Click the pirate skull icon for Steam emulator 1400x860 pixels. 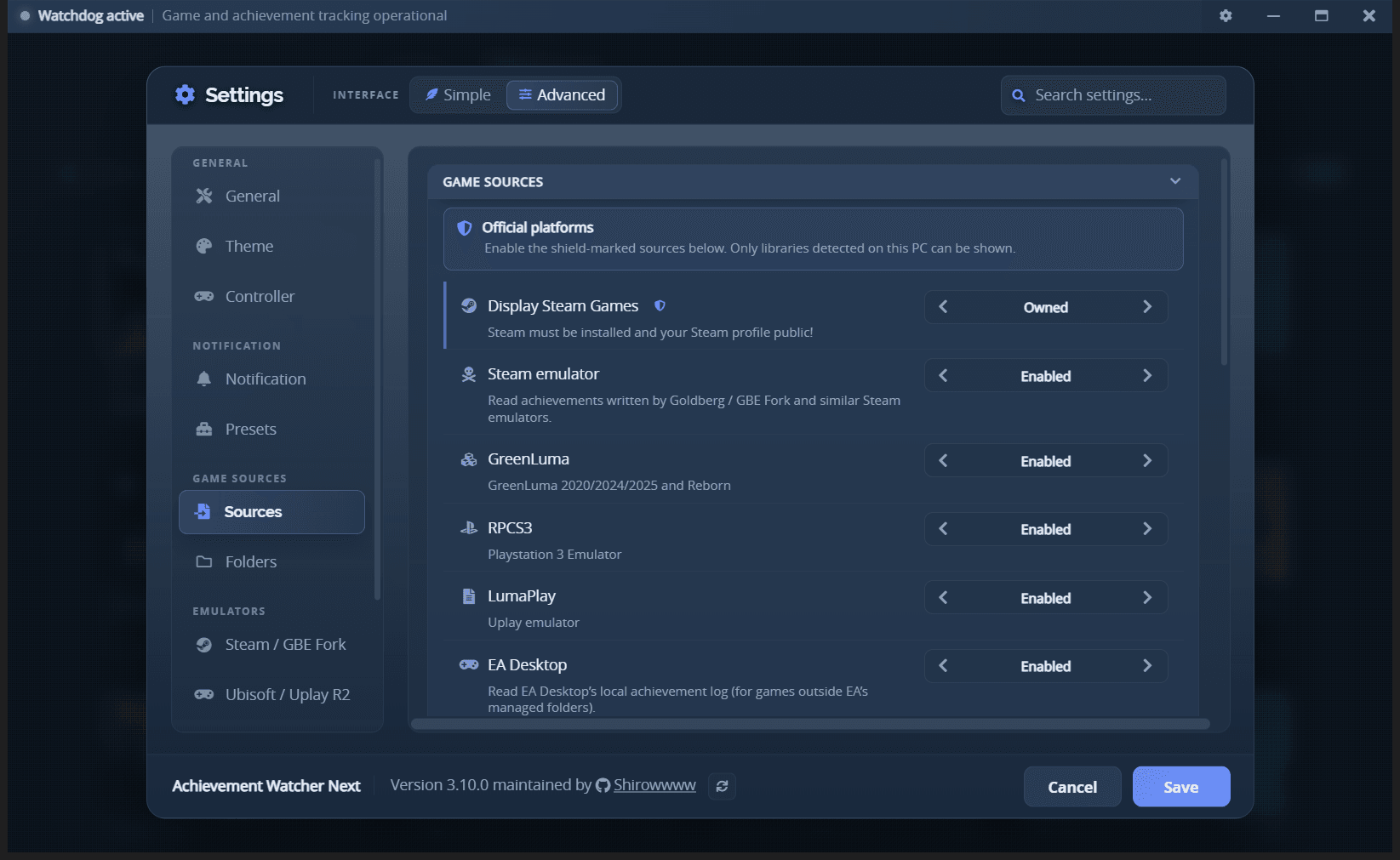468,374
